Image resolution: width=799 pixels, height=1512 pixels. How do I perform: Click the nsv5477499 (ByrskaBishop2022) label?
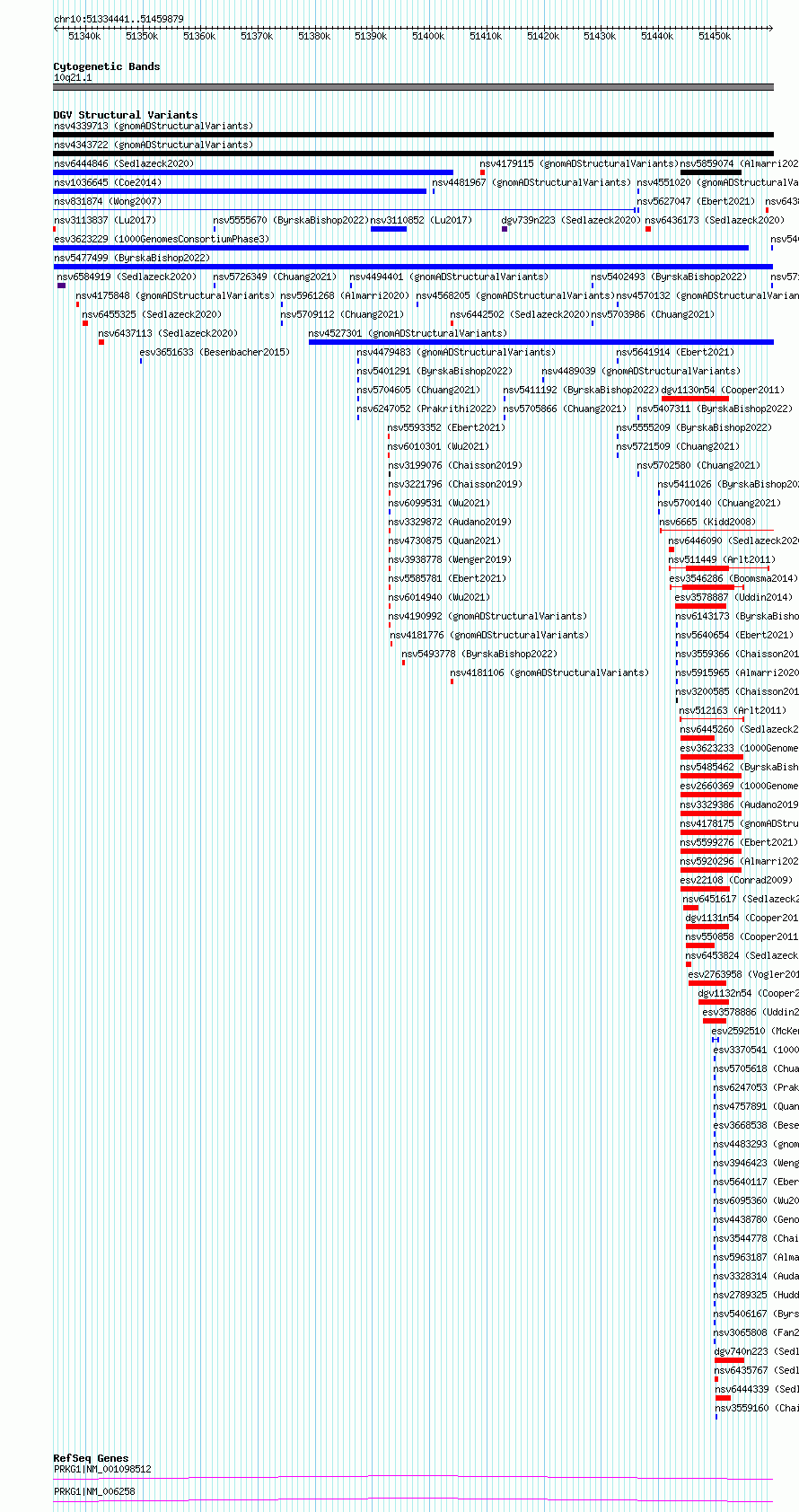click(132, 258)
